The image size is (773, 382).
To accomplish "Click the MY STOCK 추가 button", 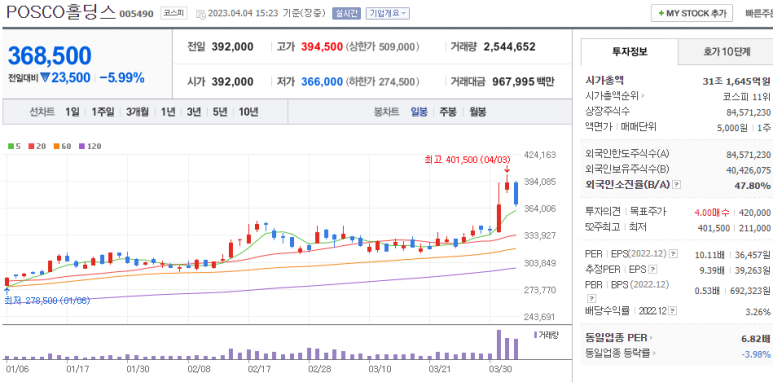I will point(692,13).
